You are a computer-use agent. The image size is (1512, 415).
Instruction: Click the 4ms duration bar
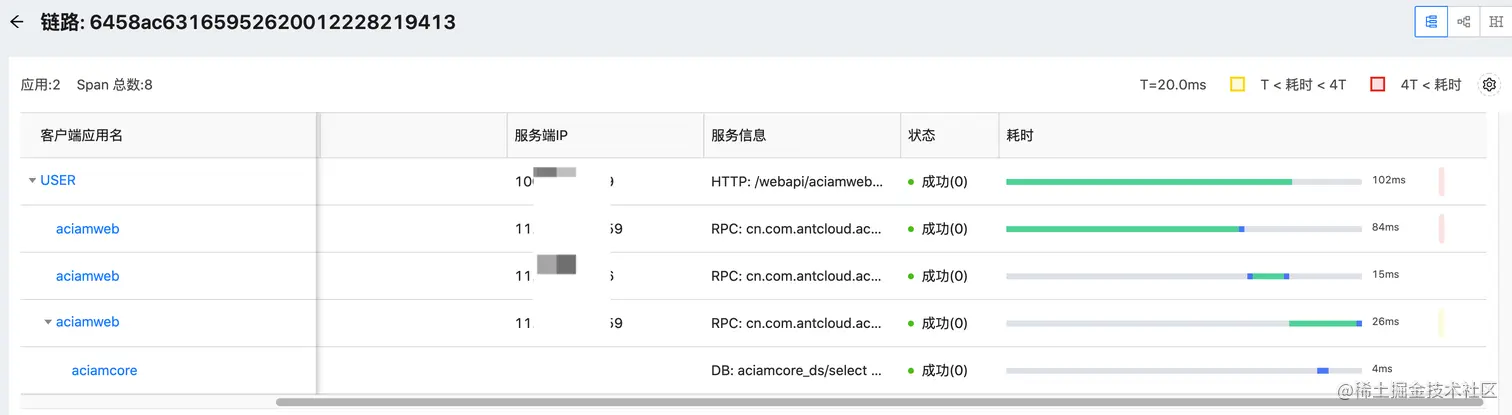[x=1184, y=371]
